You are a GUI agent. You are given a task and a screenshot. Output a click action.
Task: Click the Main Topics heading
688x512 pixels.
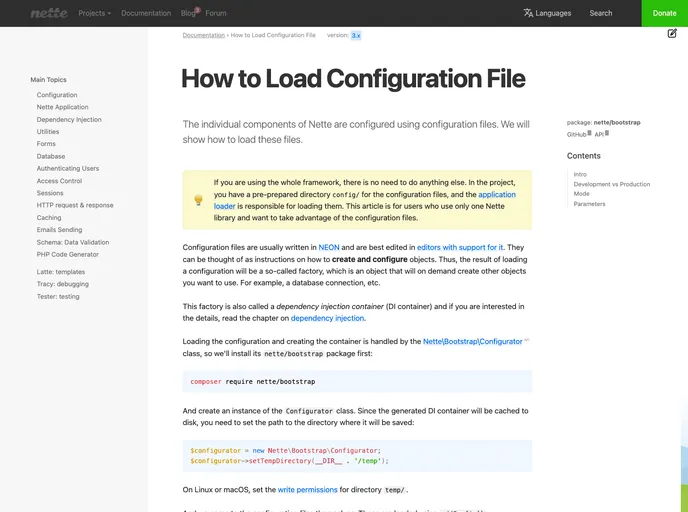tap(48, 79)
